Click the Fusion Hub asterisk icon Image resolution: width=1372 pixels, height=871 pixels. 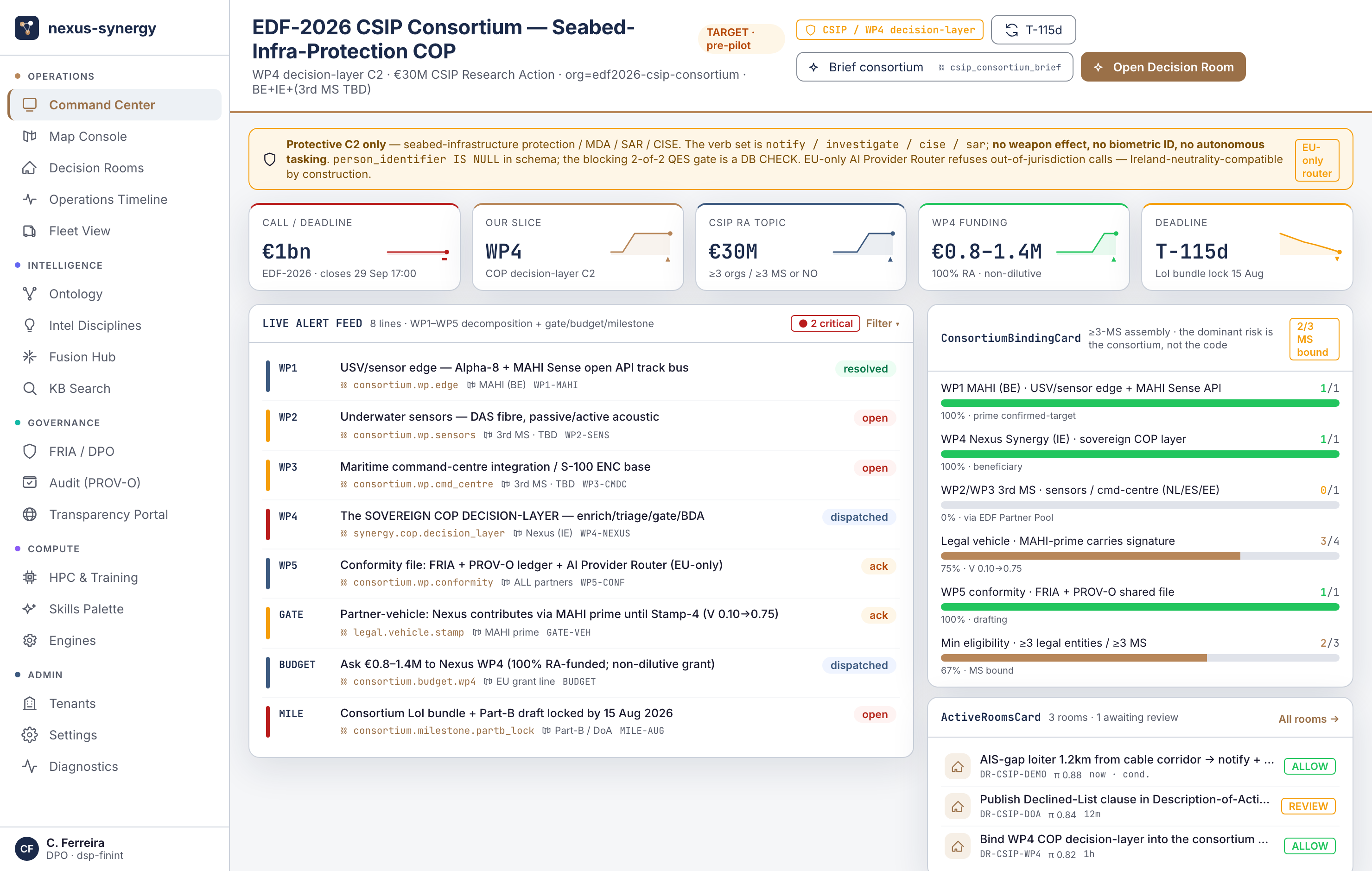30,357
